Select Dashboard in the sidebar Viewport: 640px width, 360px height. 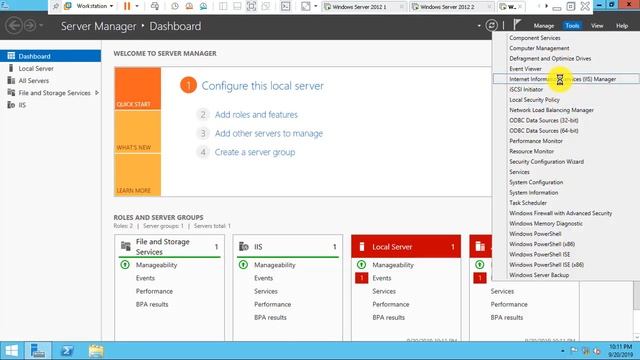(51, 56)
